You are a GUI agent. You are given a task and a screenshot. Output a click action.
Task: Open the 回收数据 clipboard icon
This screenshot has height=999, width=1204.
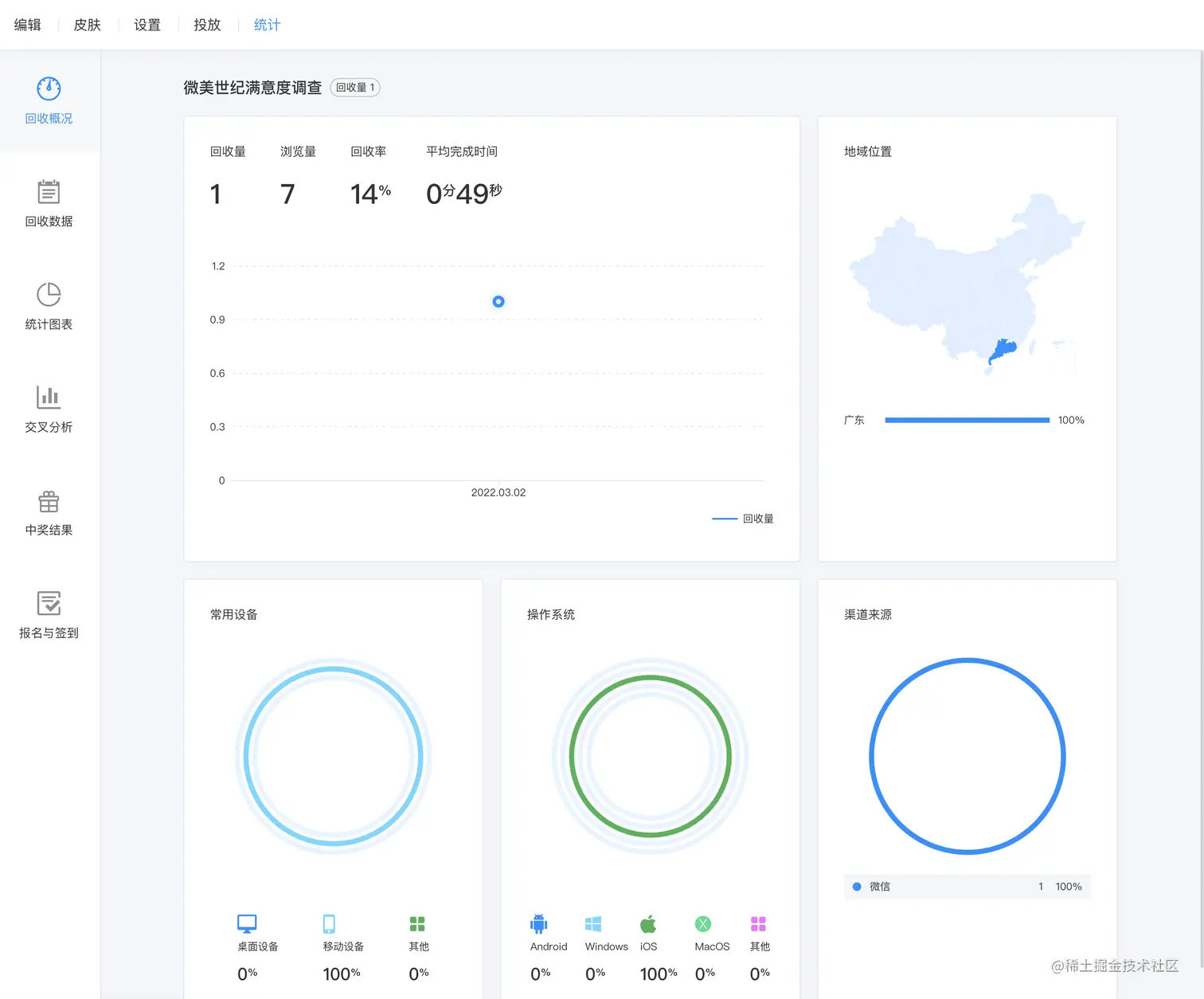click(x=49, y=191)
